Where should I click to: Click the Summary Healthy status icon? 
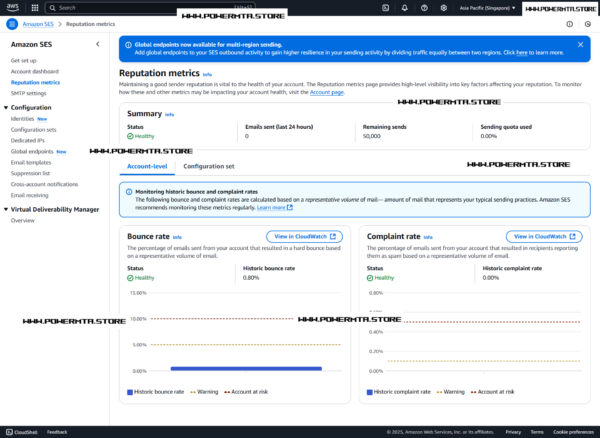tap(130, 136)
